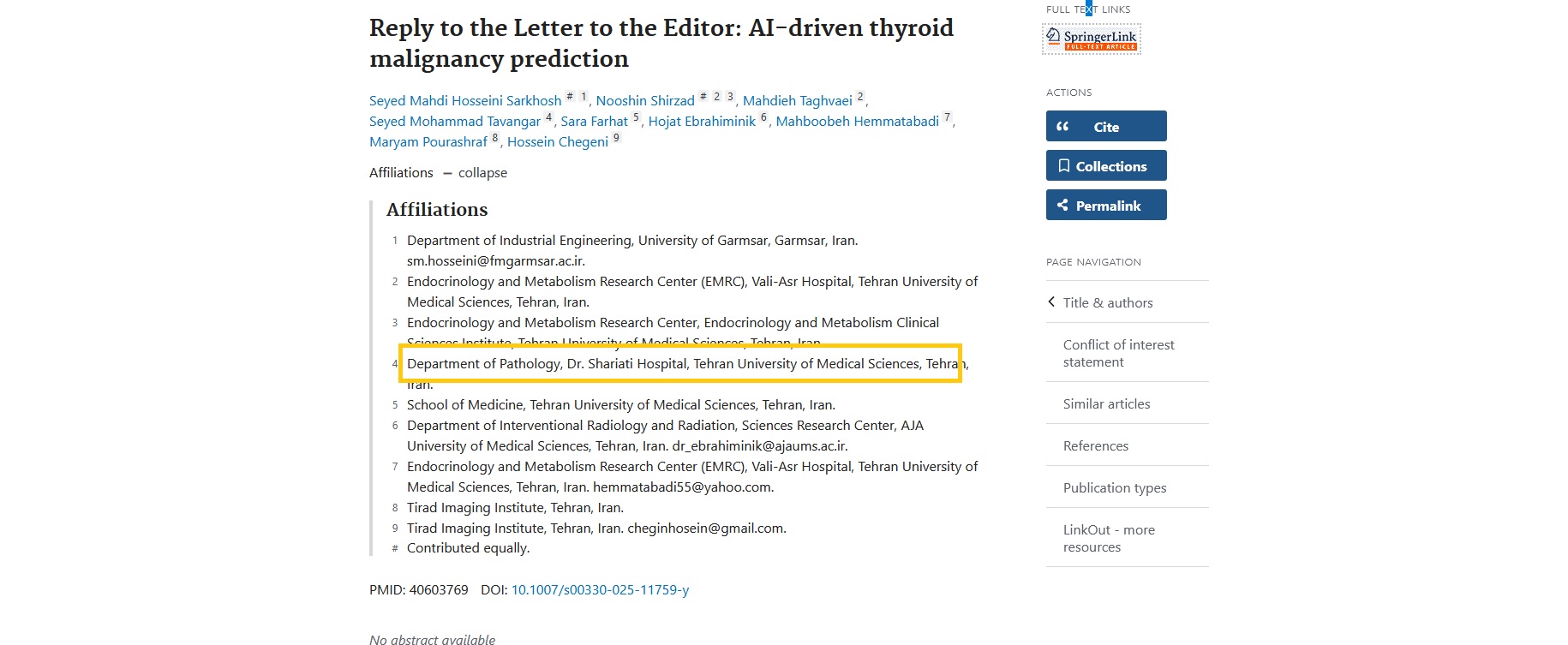Click author Hossein Chegeni
The width and height of the screenshot is (1568, 645).
[x=557, y=142]
